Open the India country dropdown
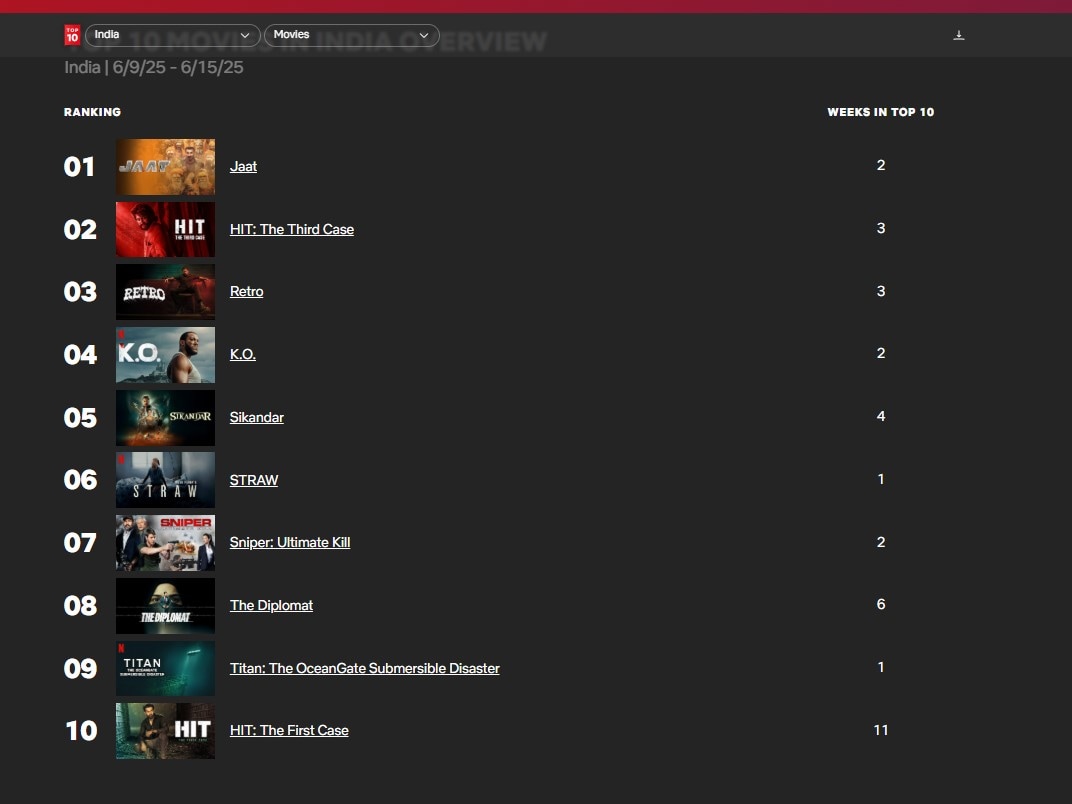The image size is (1072, 804). click(172, 35)
